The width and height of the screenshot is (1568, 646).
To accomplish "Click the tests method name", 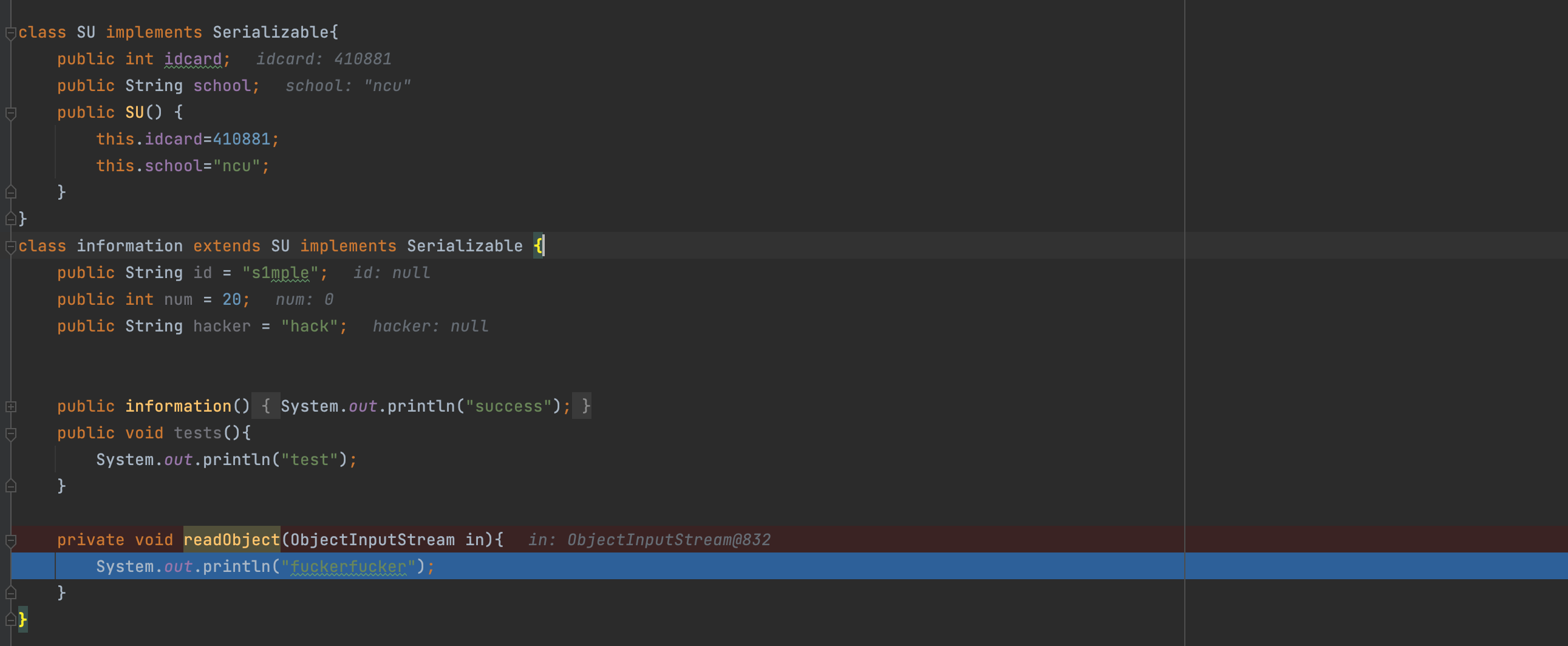I will [x=198, y=433].
